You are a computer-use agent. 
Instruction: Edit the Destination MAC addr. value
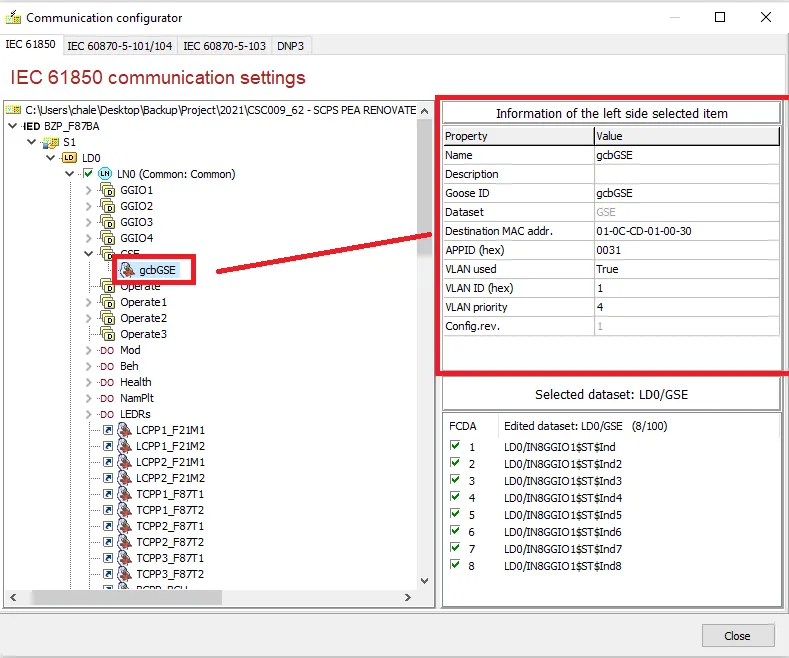(x=687, y=231)
